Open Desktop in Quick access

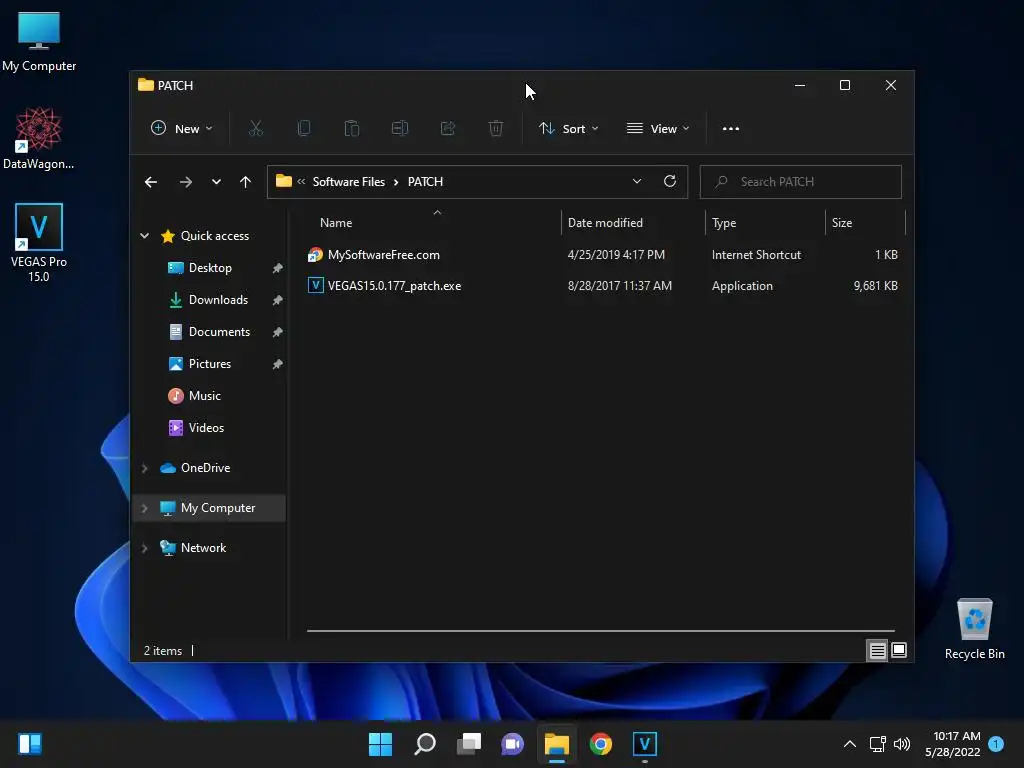click(209, 268)
